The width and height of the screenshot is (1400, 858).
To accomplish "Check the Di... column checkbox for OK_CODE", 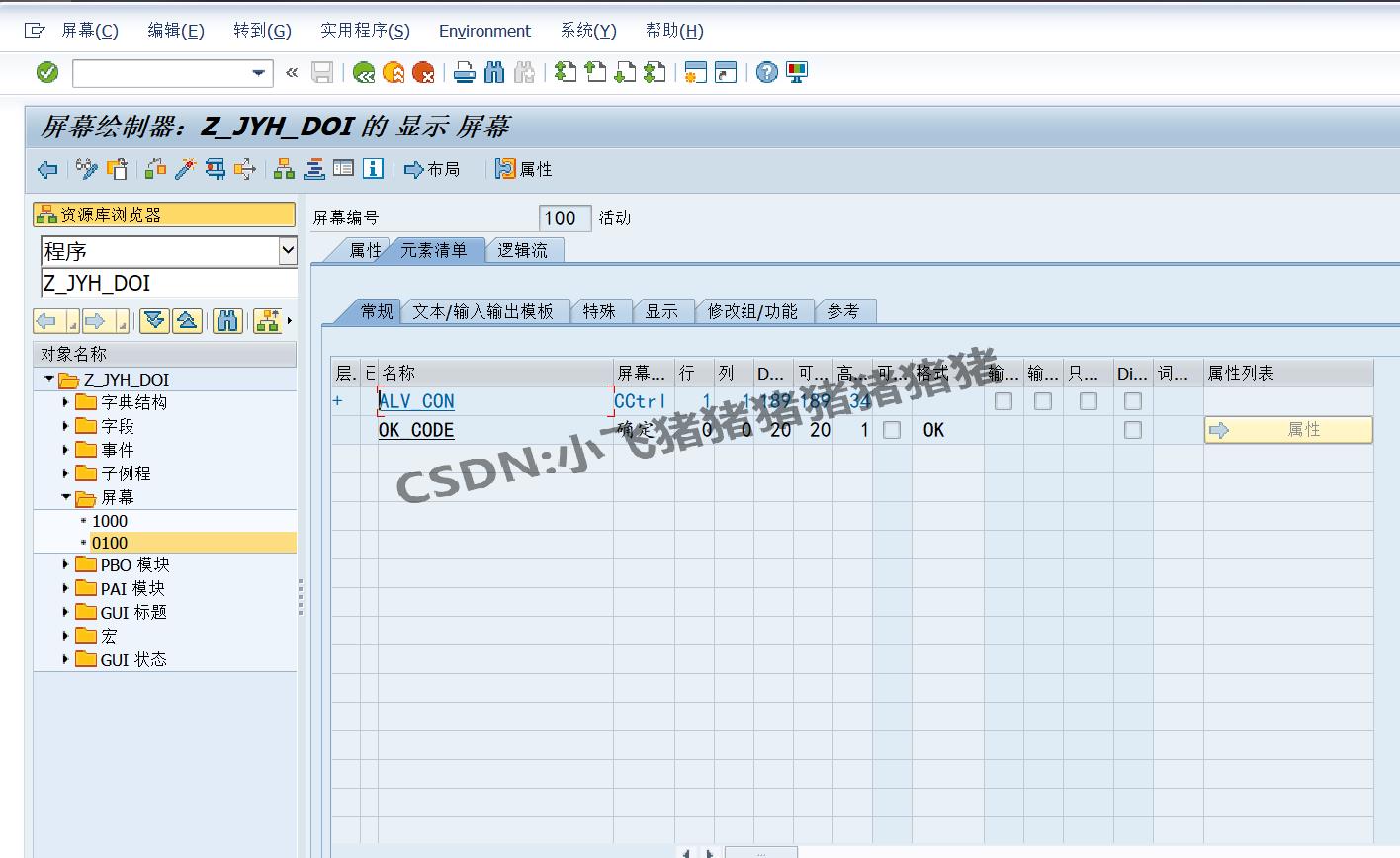I will (x=1132, y=430).
